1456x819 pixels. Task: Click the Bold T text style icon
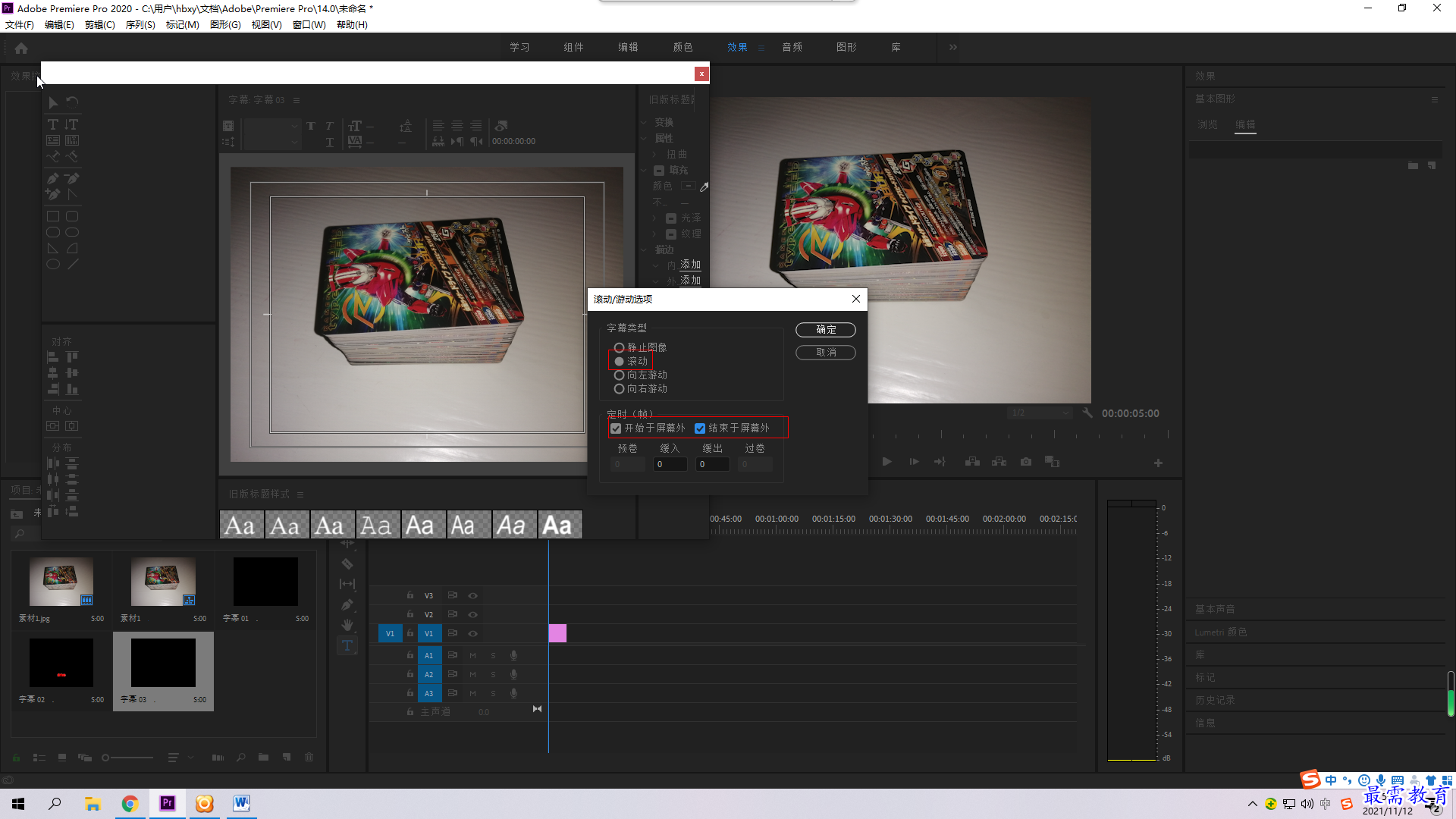pos(311,126)
